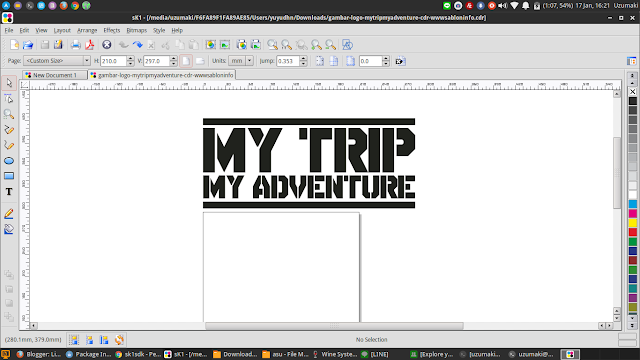Select the fill tool

[9, 229]
